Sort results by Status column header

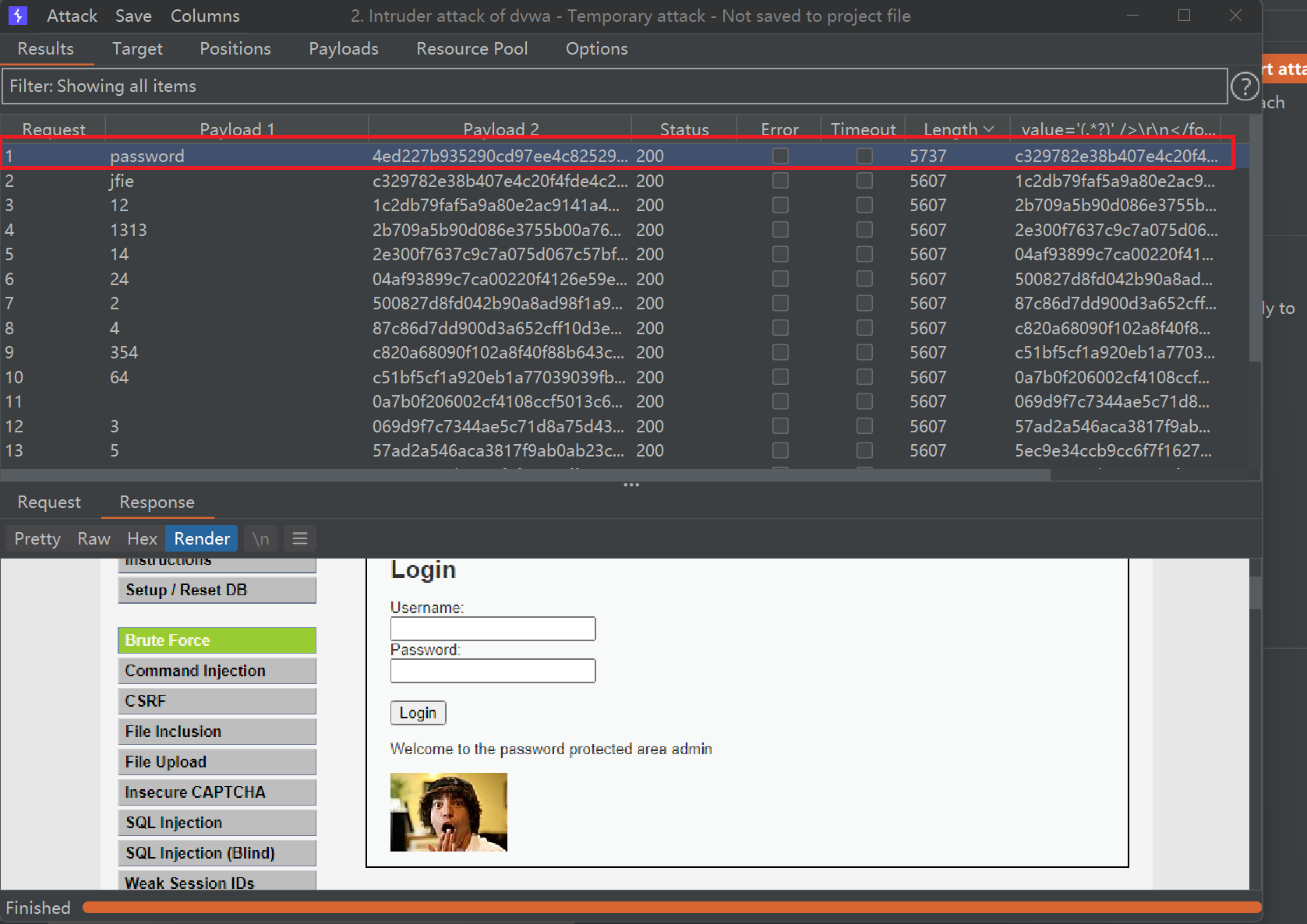coord(684,129)
